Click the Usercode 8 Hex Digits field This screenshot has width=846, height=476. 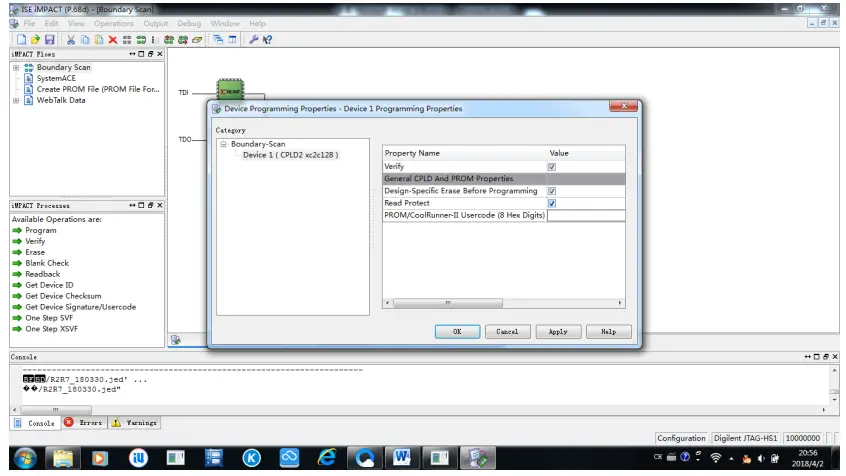point(586,215)
